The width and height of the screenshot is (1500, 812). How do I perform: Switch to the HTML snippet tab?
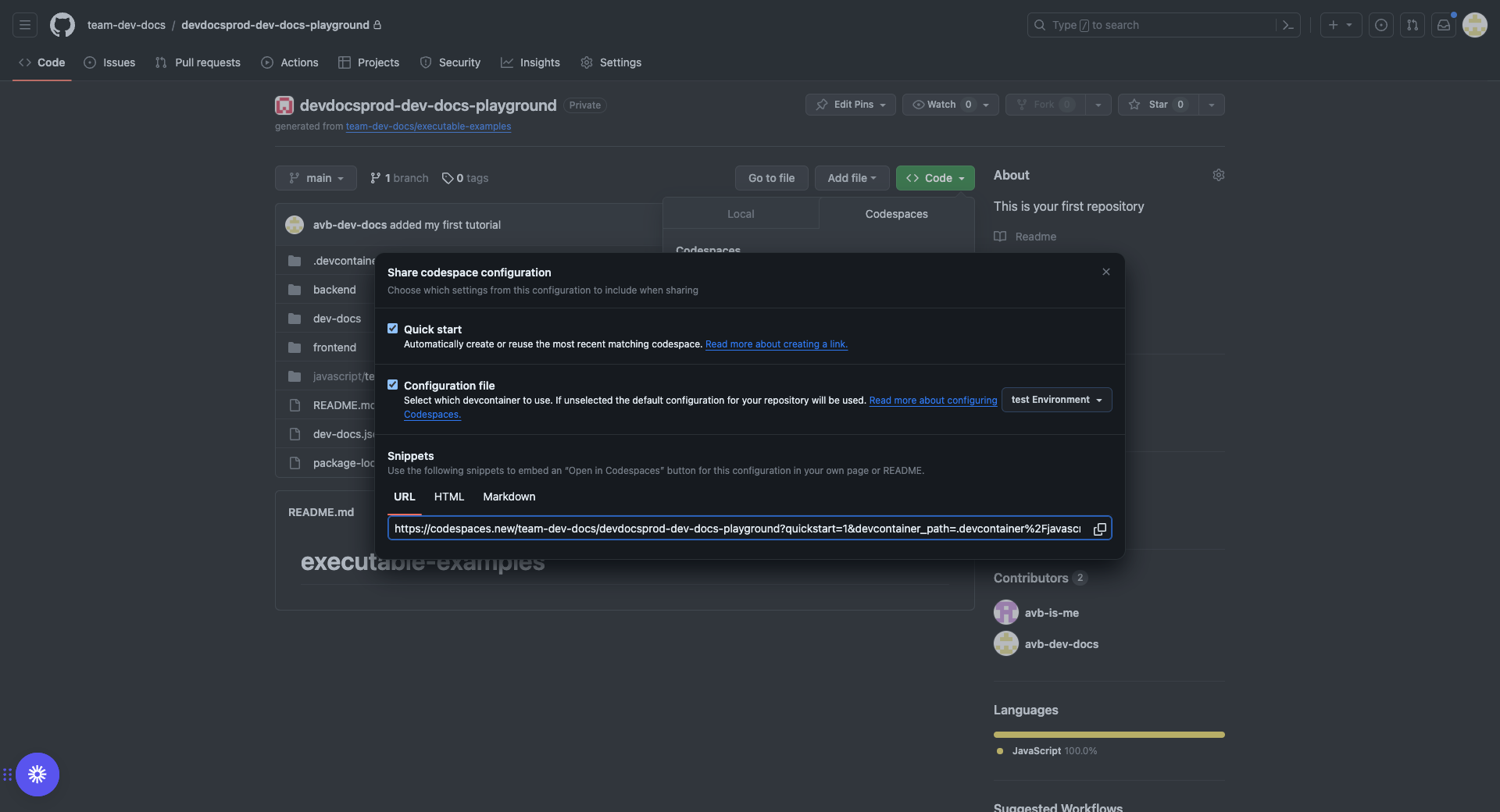(449, 497)
